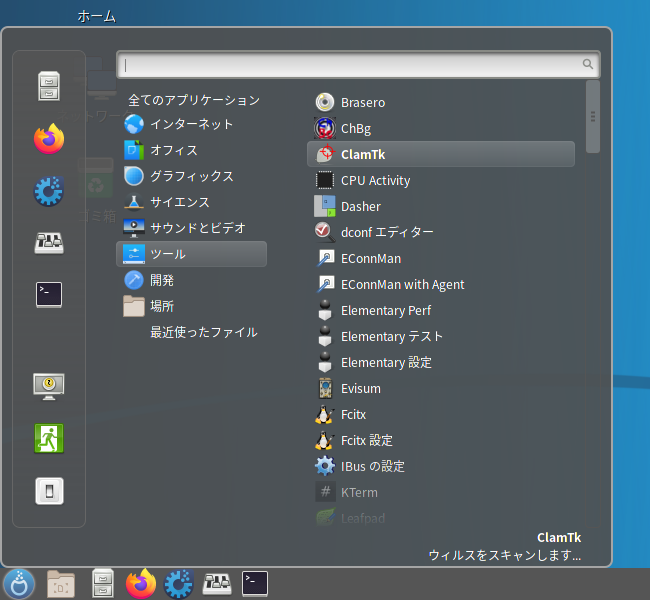The height and width of the screenshot is (600, 650).
Task: Click the search magnifier icon in search box
Action: coord(588,64)
